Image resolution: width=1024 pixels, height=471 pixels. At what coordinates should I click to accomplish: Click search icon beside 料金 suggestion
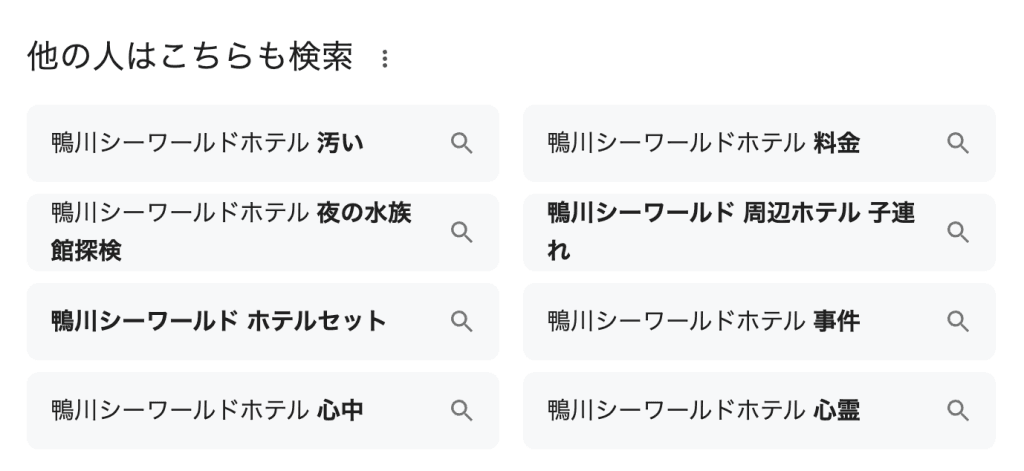click(958, 143)
